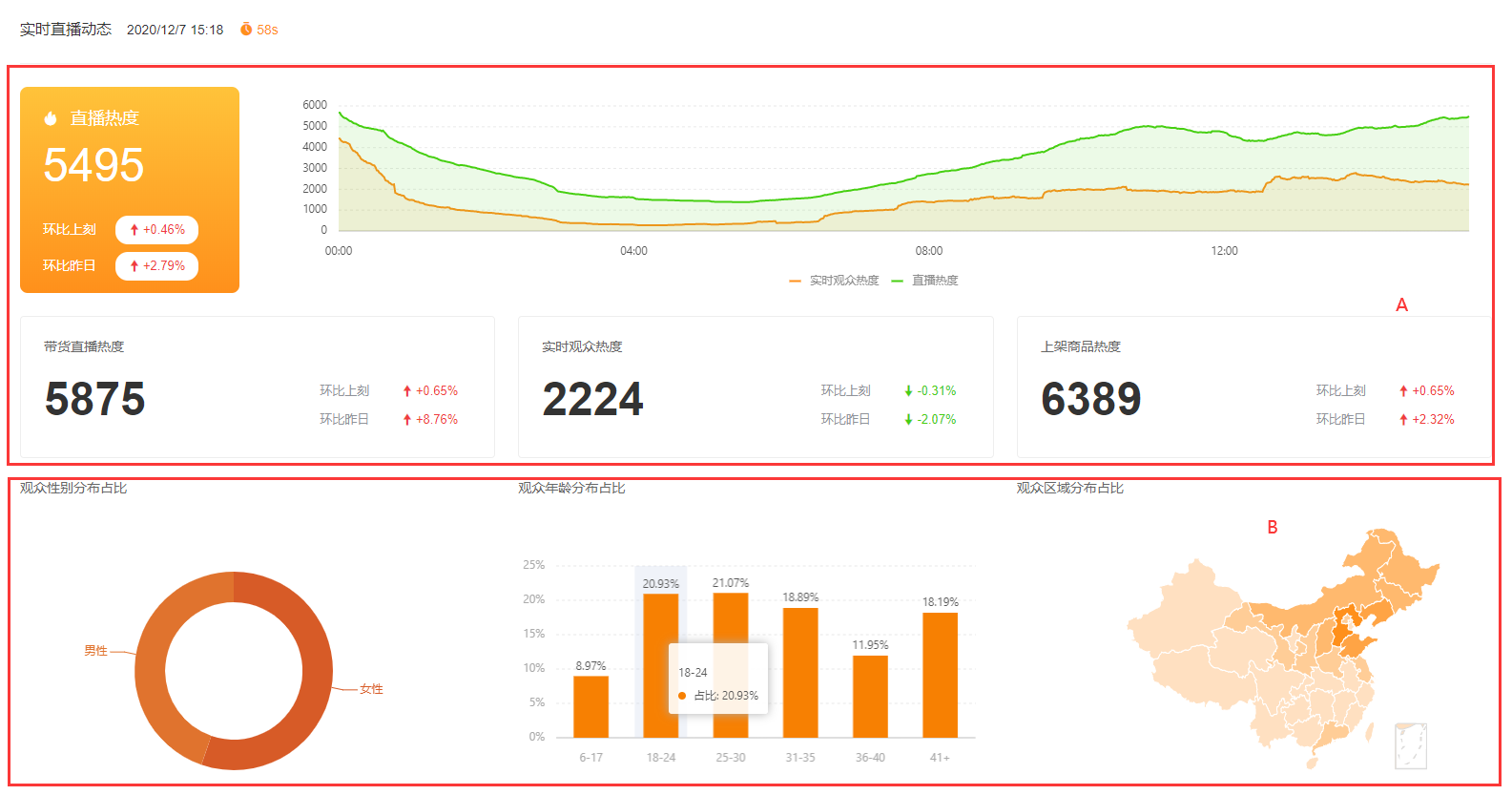Click the +0.46% 环比上刻 badge
Viewport: 1512px width, 795px height.
(x=156, y=230)
